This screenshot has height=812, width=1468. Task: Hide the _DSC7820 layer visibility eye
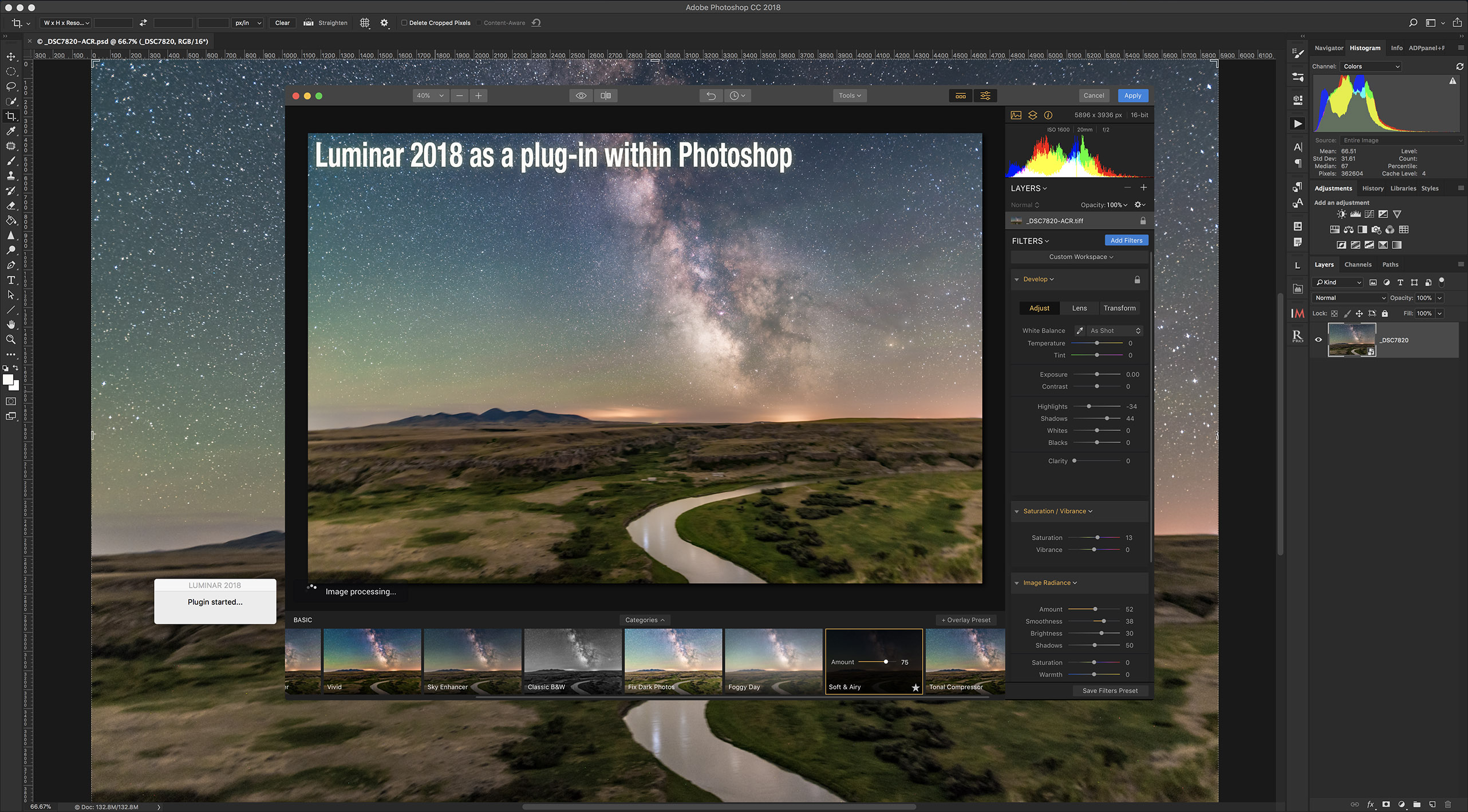(1319, 340)
